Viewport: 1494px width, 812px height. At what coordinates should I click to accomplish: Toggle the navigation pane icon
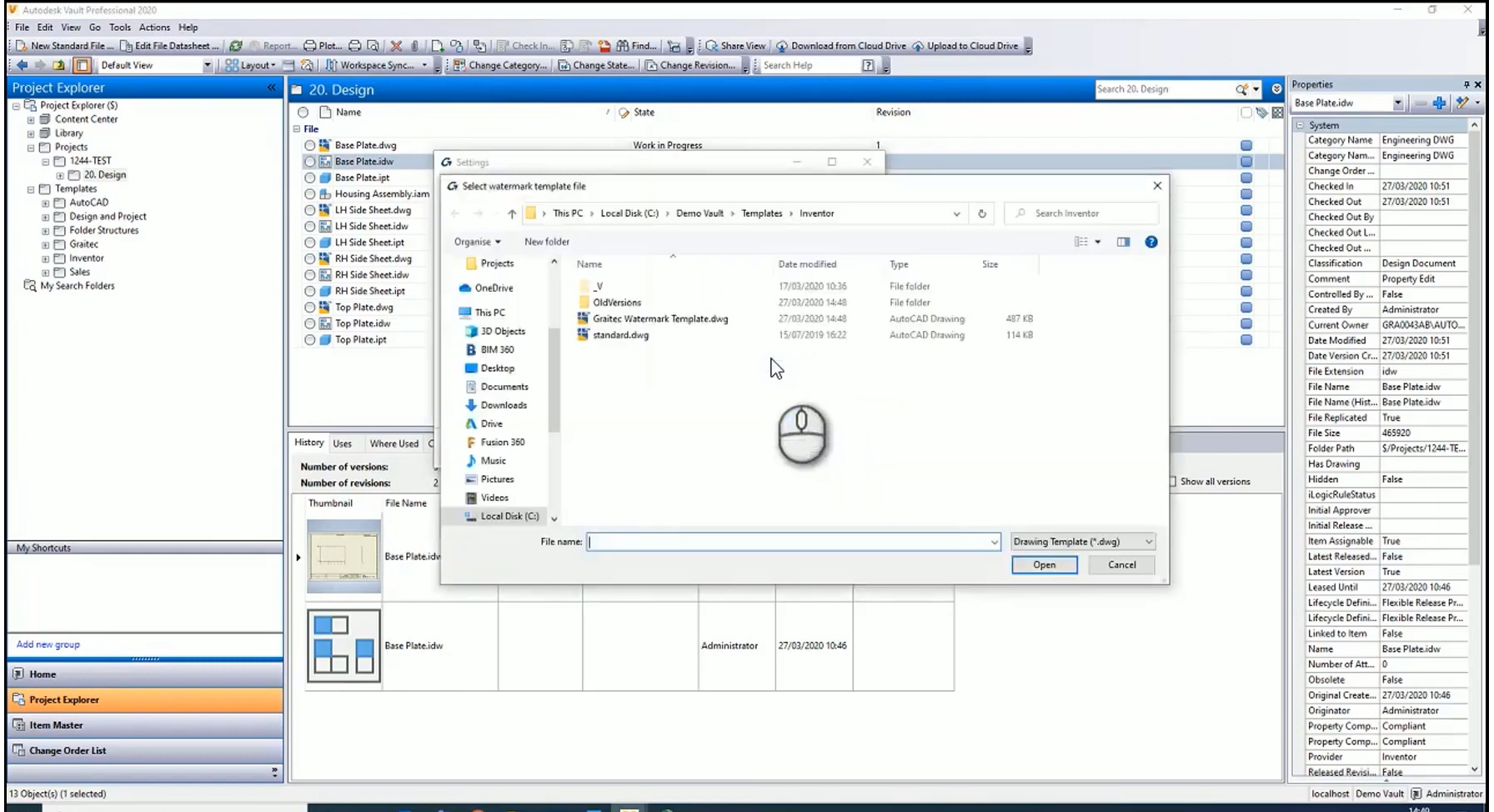[x=82, y=65]
